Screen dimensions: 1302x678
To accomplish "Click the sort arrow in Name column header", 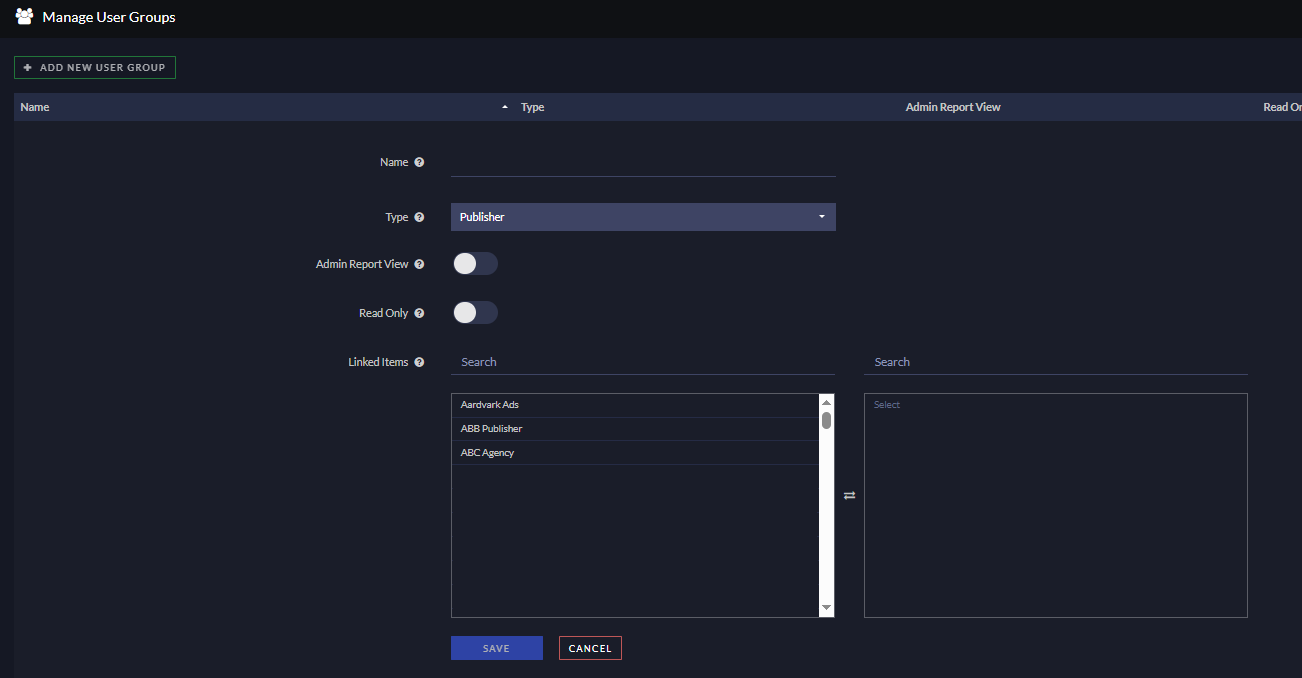I will (505, 107).
